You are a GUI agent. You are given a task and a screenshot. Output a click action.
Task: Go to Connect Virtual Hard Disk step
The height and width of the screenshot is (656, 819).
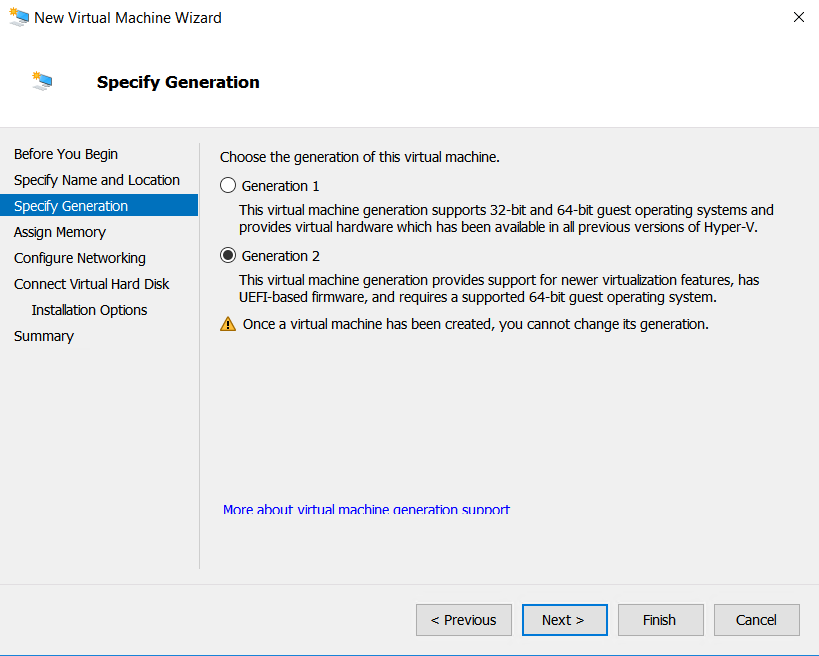92,284
